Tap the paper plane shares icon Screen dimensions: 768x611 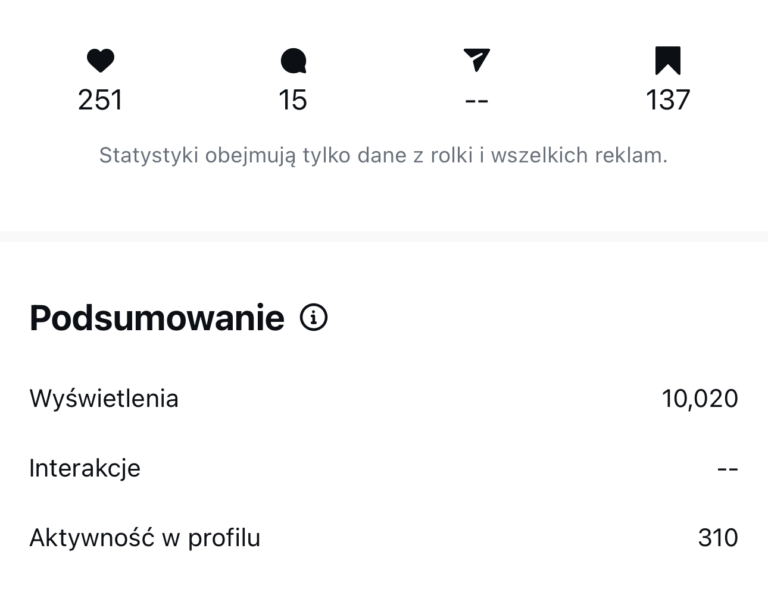pos(477,60)
